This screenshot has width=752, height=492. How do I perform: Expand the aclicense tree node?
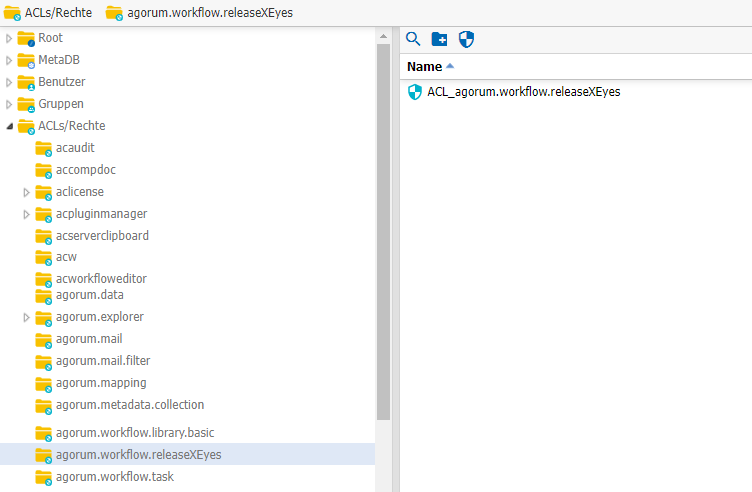(26, 193)
